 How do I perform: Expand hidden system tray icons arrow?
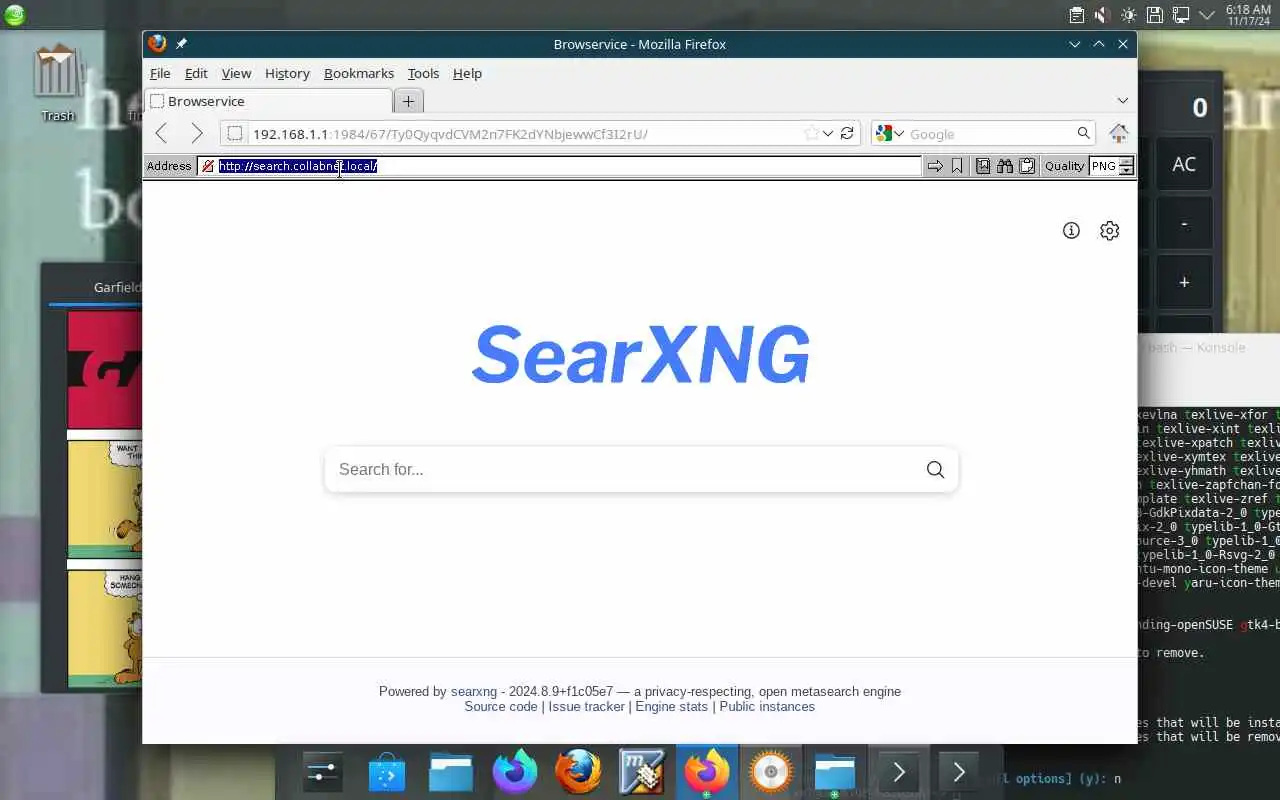(x=1207, y=14)
